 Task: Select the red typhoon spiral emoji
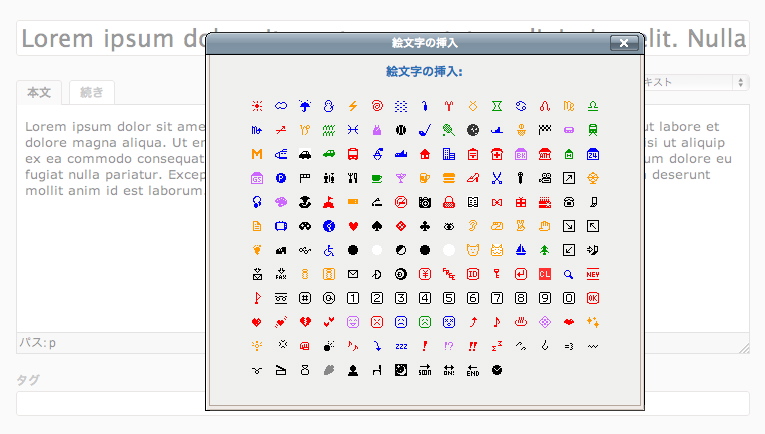pos(377,106)
